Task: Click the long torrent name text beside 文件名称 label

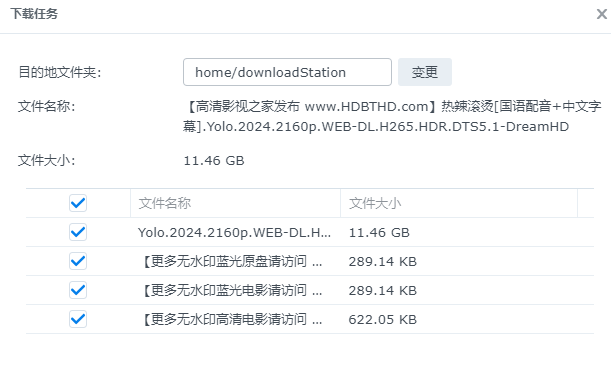Action: pyautogui.click(x=392, y=116)
